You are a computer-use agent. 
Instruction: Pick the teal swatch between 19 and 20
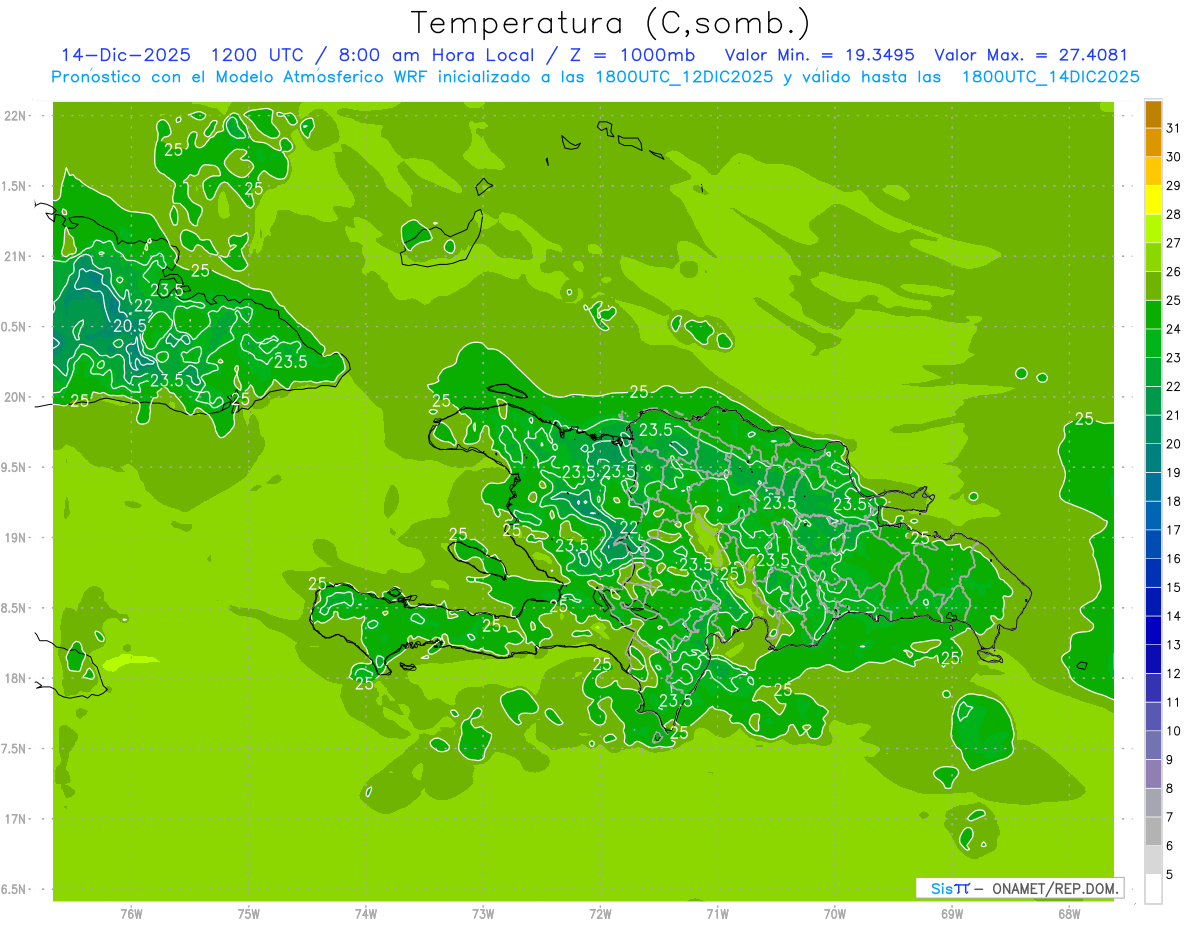point(1153,459)
